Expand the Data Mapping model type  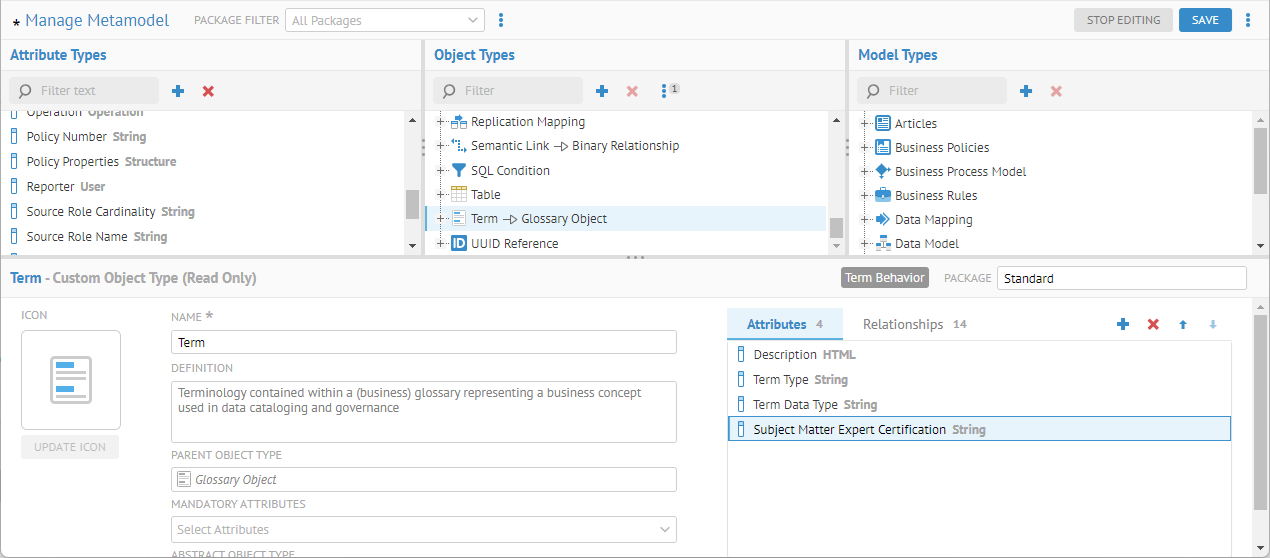866,219
